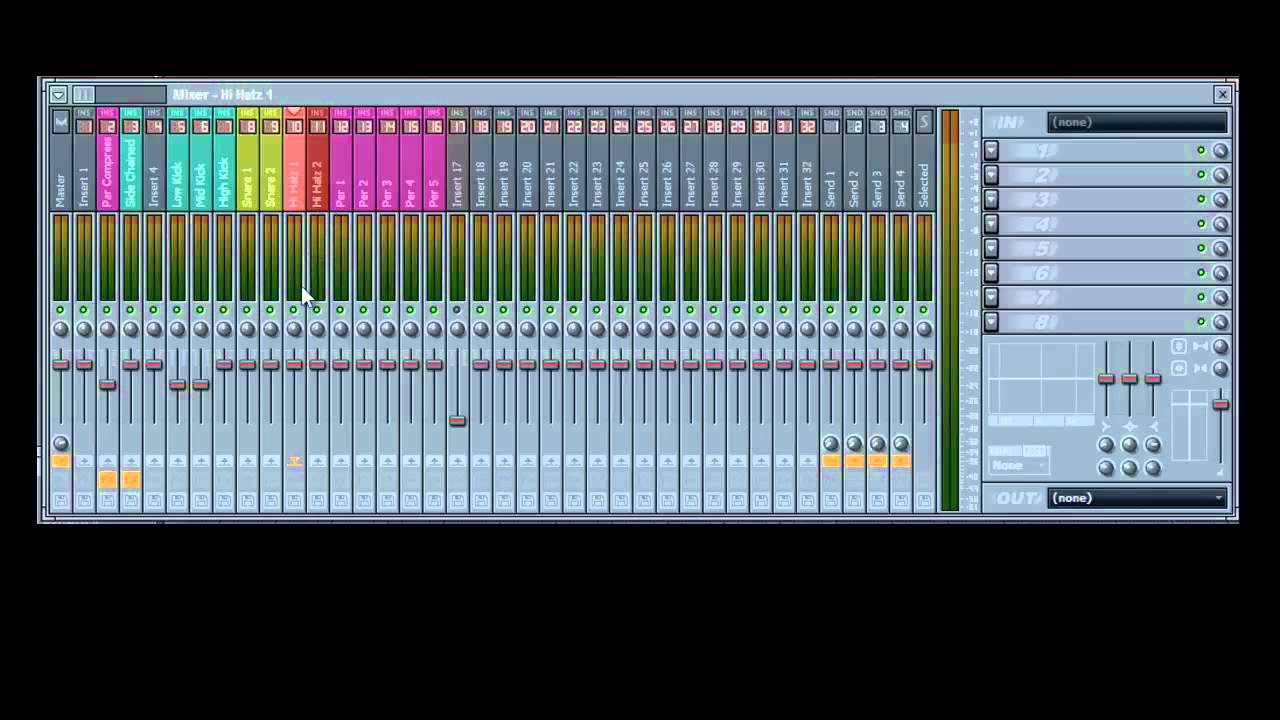
Task: Open the IN input source dropdown
Action: click(x=1137, y=122)
